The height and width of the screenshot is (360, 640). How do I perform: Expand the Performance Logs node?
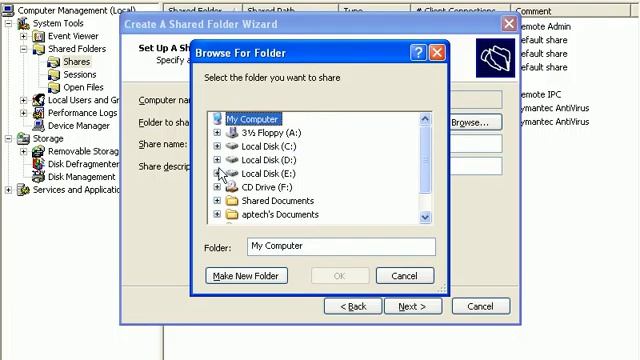23,113
